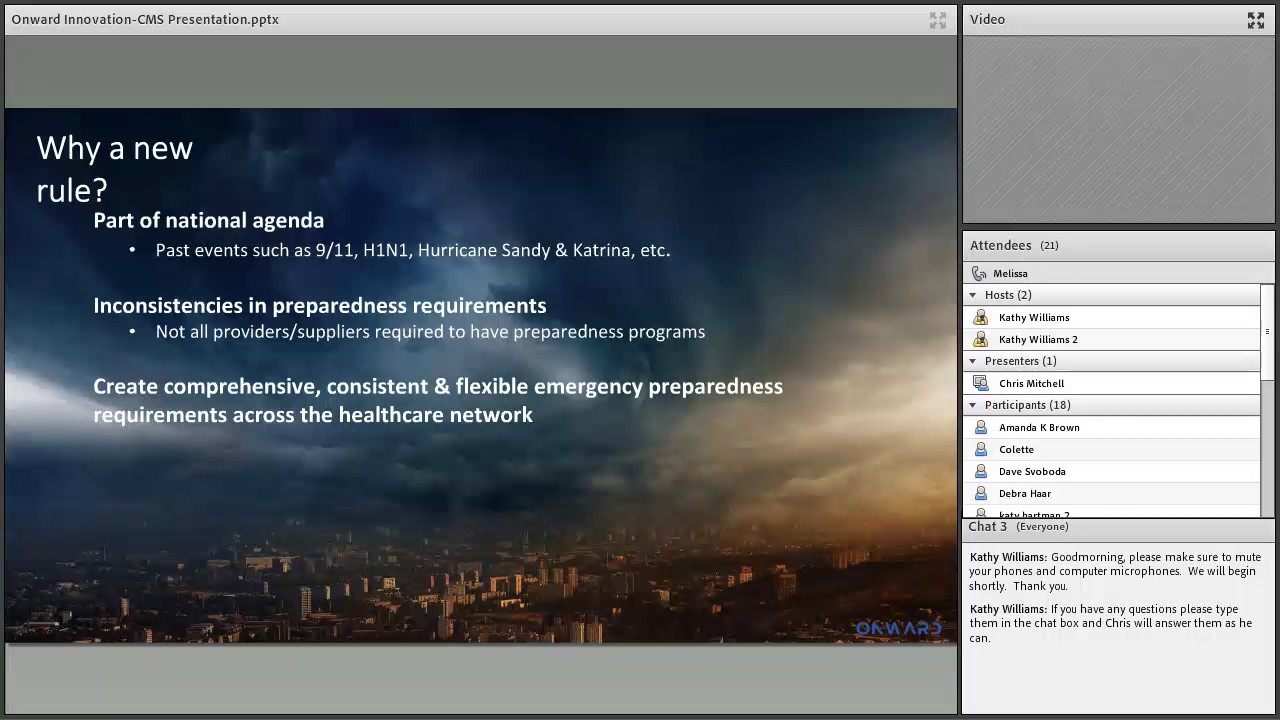Click presenter icon beside Chris Mitchell
The height and width of the screenshot is (720, 1280).
click(x=980, y=384)
